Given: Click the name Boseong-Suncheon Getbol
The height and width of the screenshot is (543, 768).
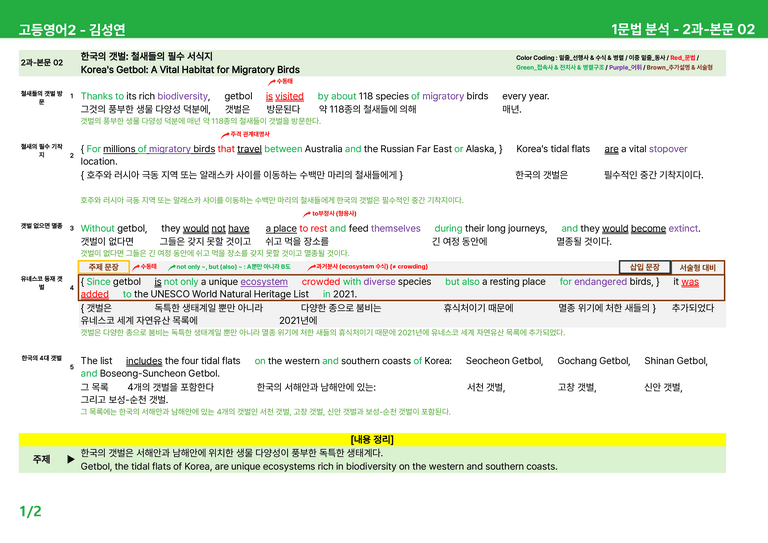Looking at the screenshot, I should click(x=160, y=374).
